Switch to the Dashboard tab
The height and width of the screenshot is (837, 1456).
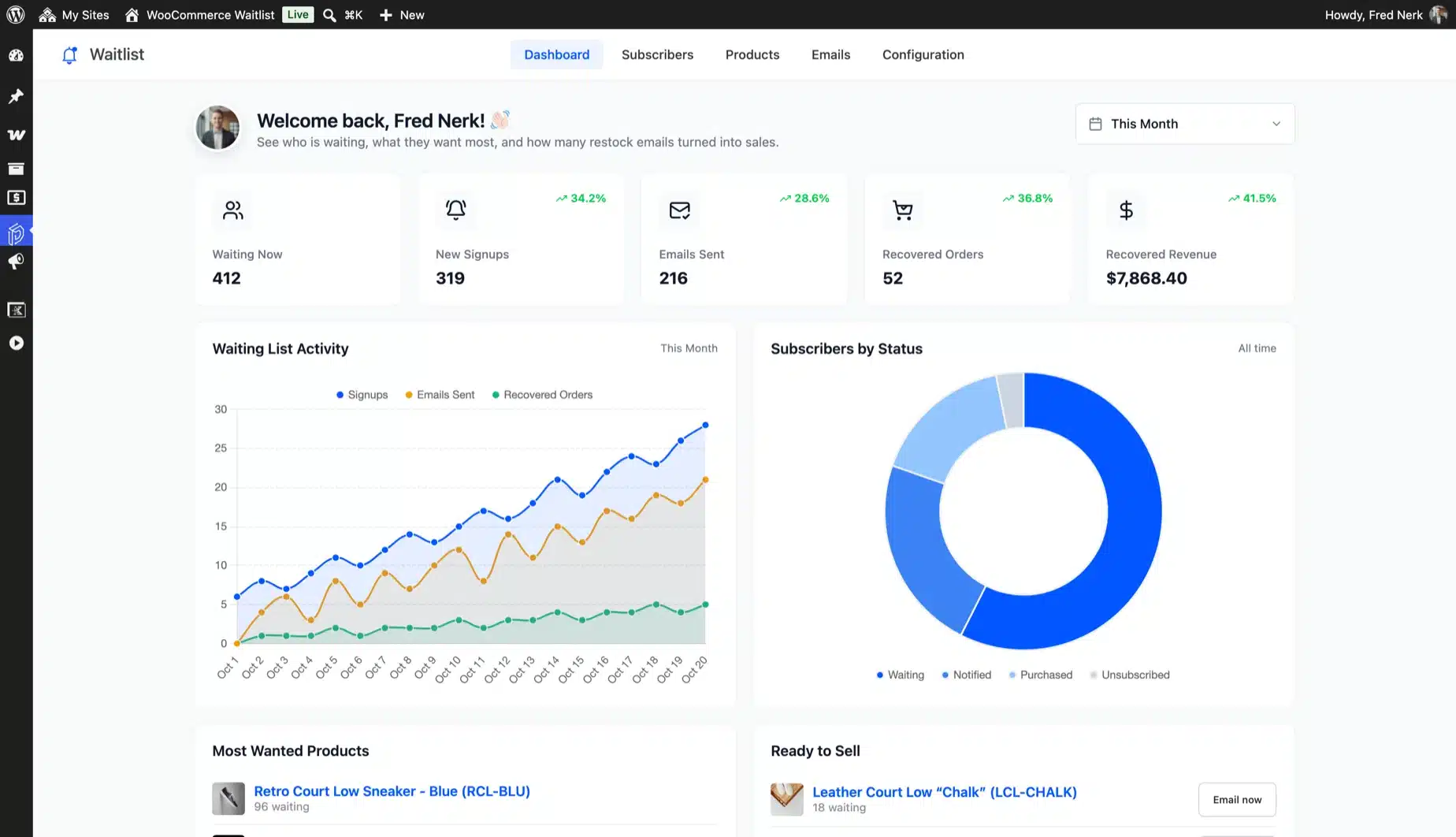tap(556, 54)
